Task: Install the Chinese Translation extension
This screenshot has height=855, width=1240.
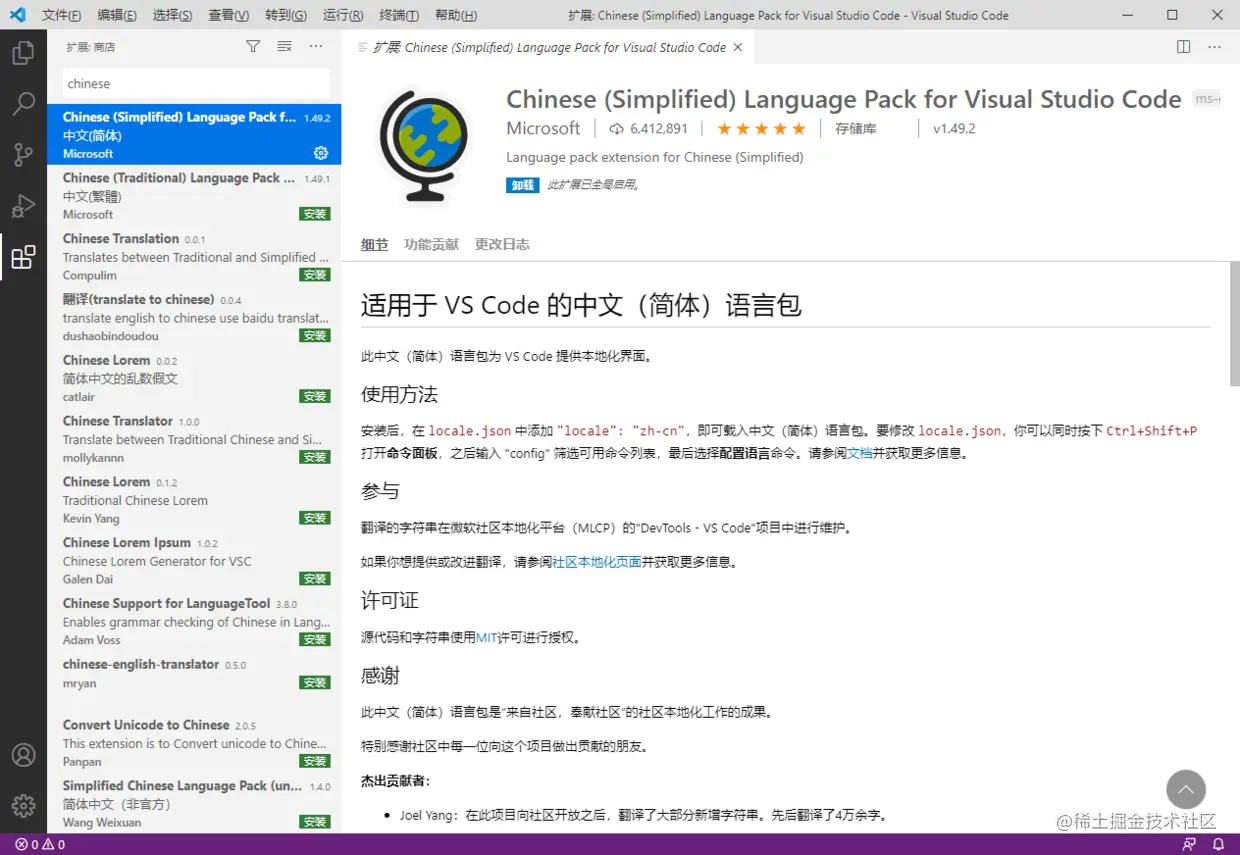Action: (x=315, y=275)
